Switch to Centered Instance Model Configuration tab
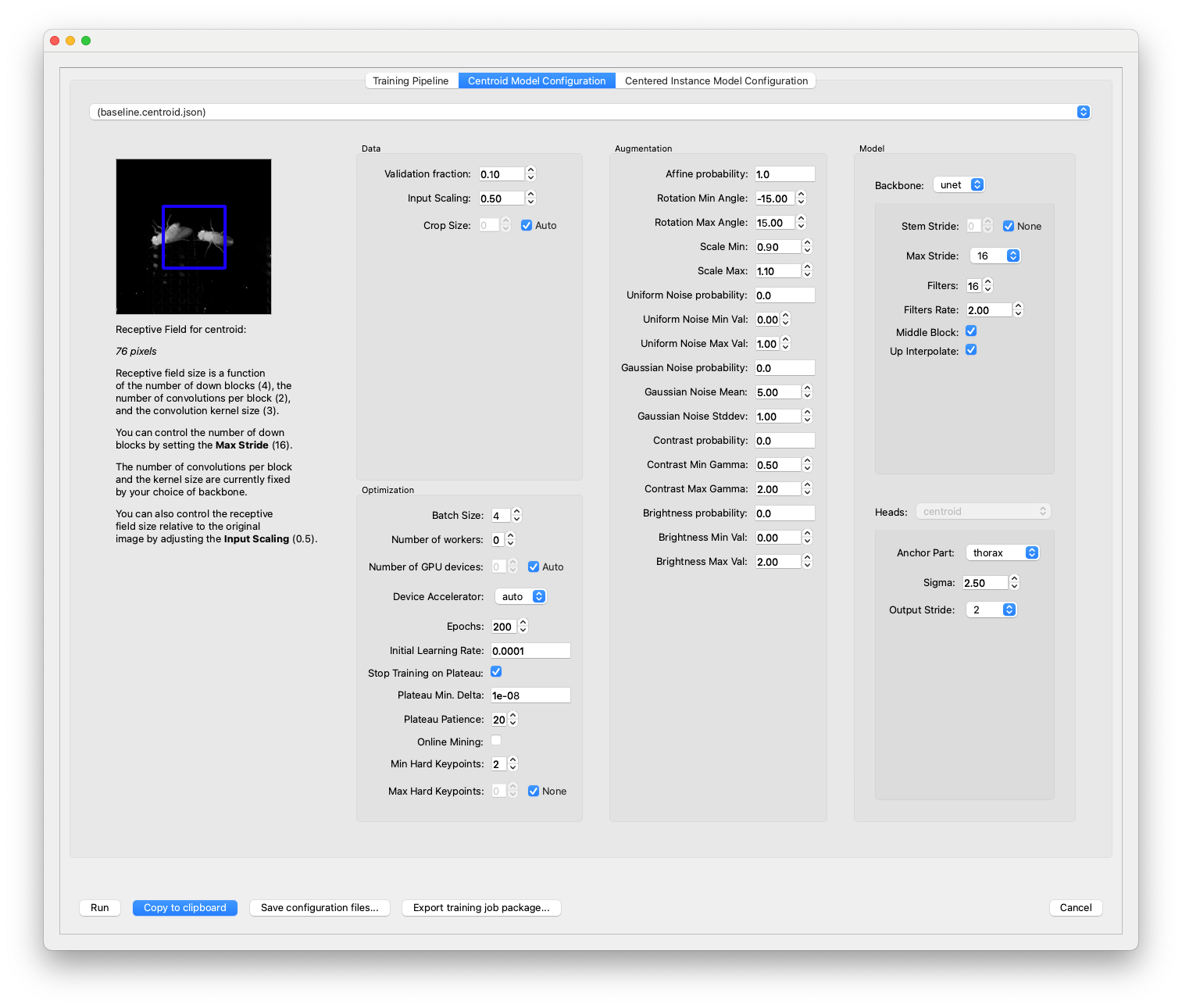Viewport: 1182px width, 1008px height. tap(715, 80)
